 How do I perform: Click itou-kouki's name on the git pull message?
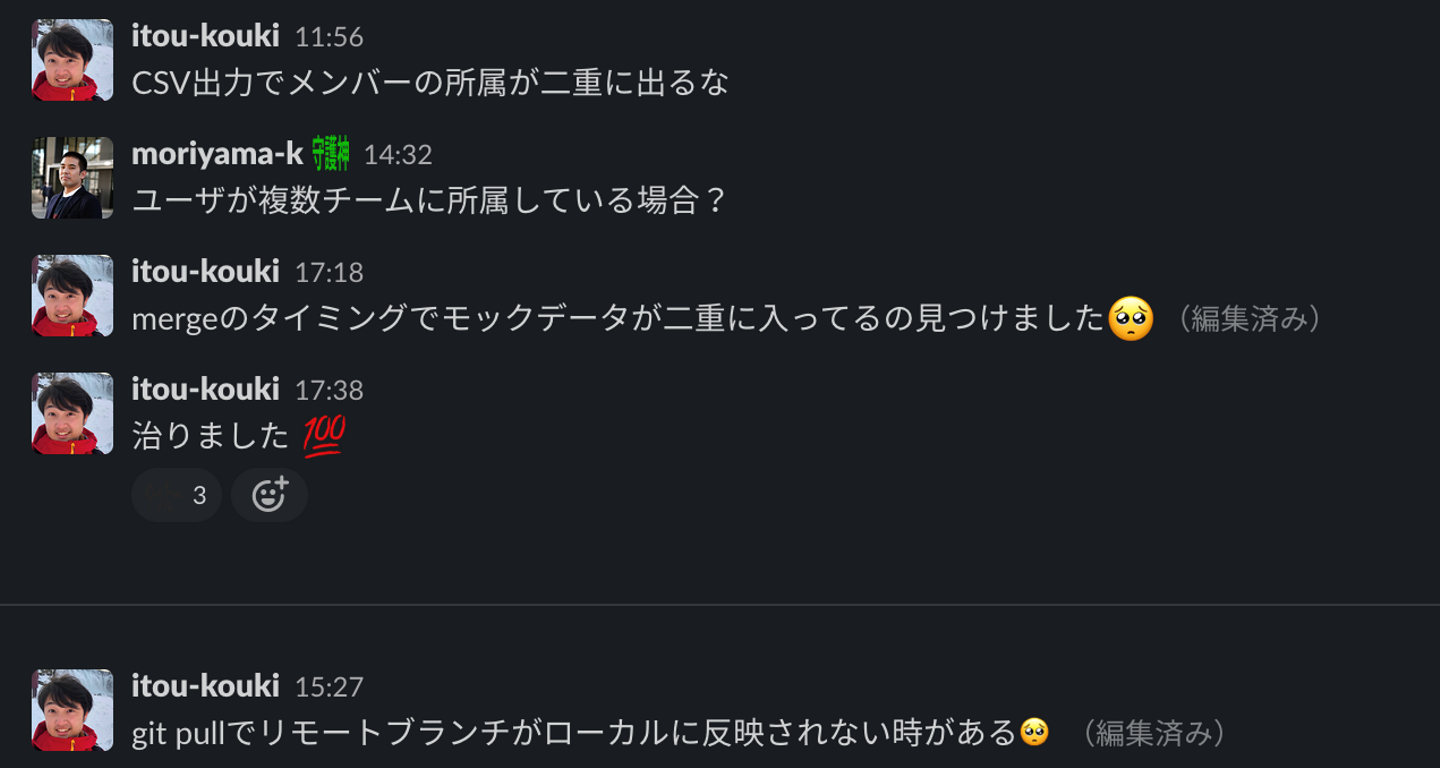coord(205,686)
